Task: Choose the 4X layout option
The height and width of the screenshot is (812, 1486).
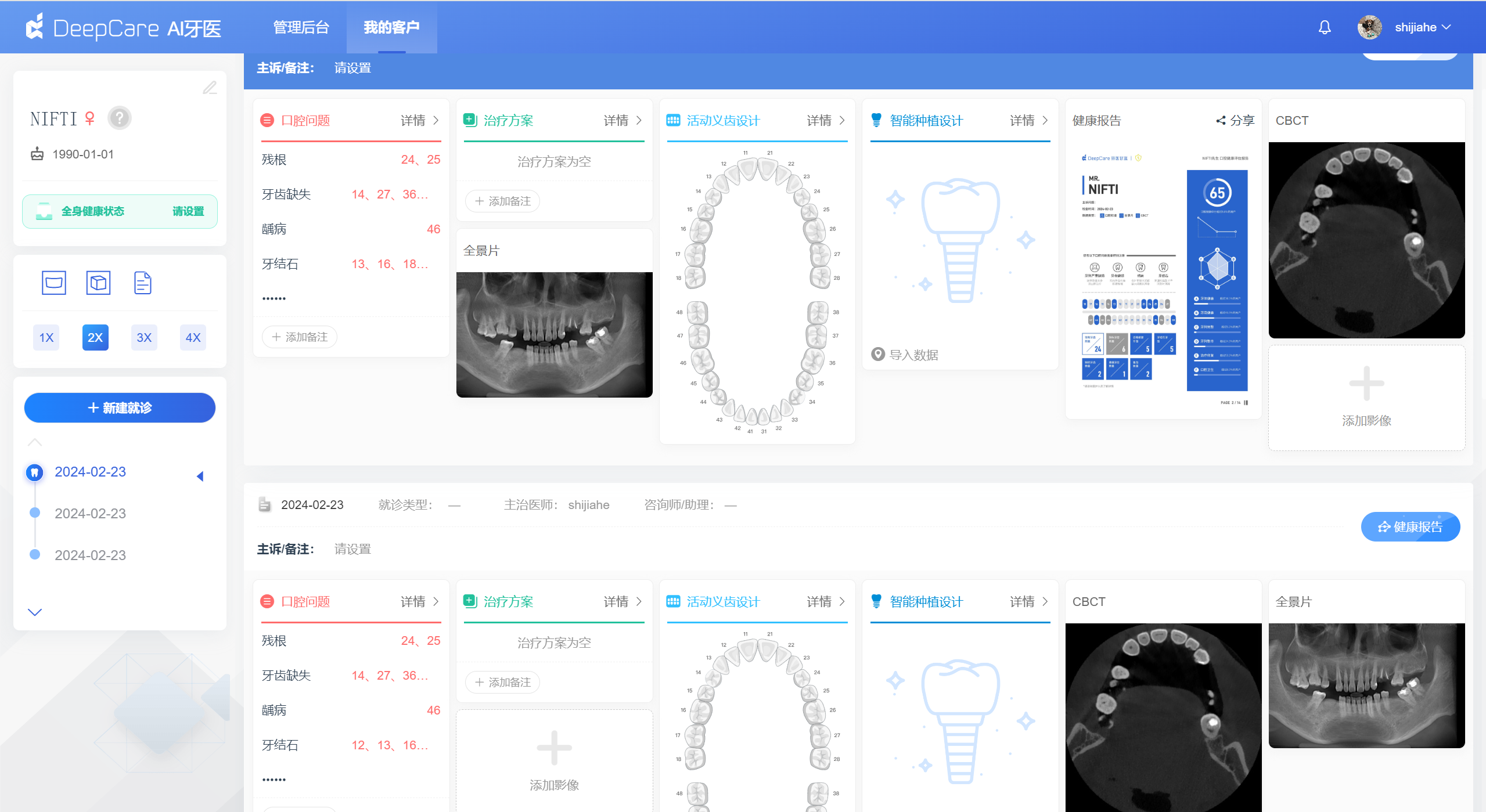Action: tap(193, 338)
